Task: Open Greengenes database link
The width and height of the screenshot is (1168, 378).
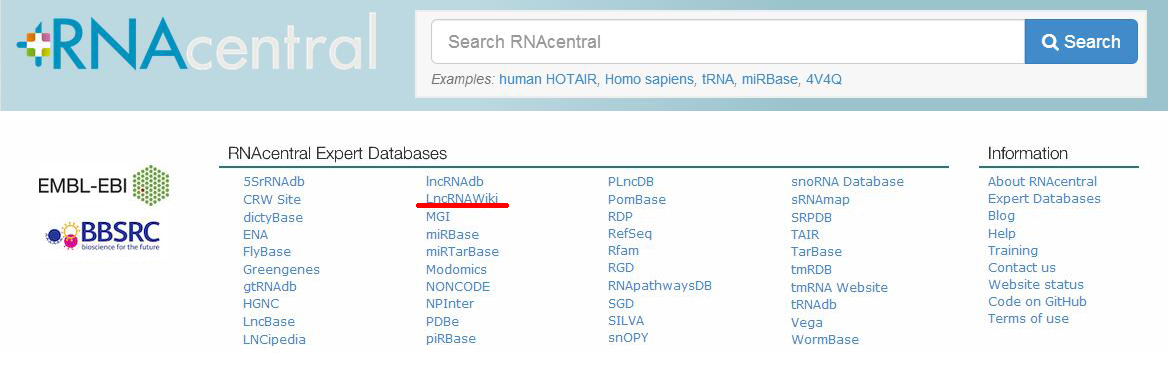Action: point(281,269)
